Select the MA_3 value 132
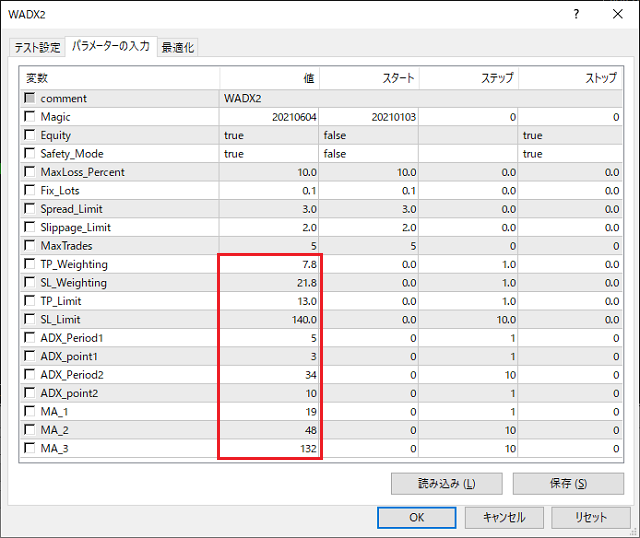Screen dimensions: 640x538 (269, 448)
